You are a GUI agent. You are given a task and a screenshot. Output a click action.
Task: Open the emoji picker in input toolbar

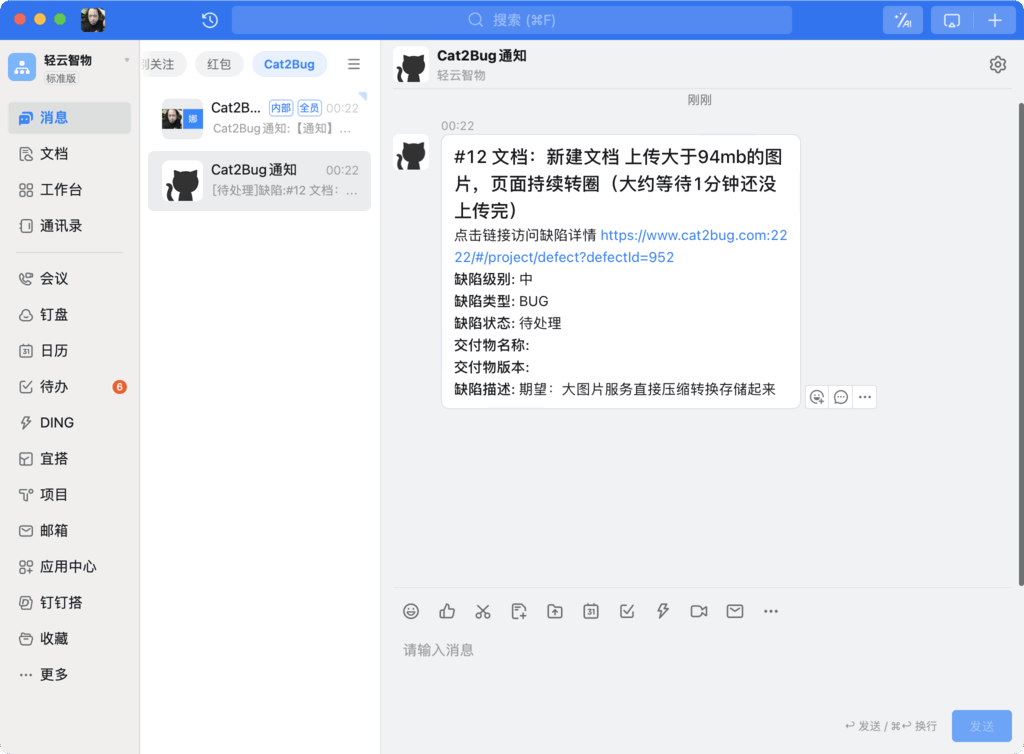(411, 611)
